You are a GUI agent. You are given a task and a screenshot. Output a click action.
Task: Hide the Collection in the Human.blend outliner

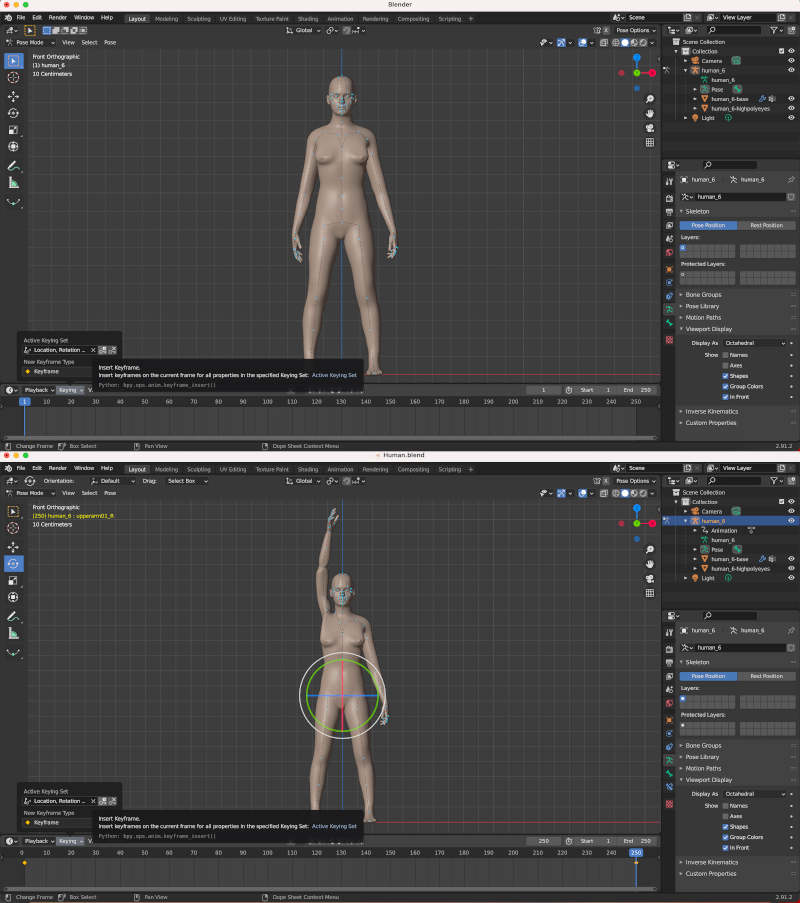pyautogui.click(x=791, y=502)
